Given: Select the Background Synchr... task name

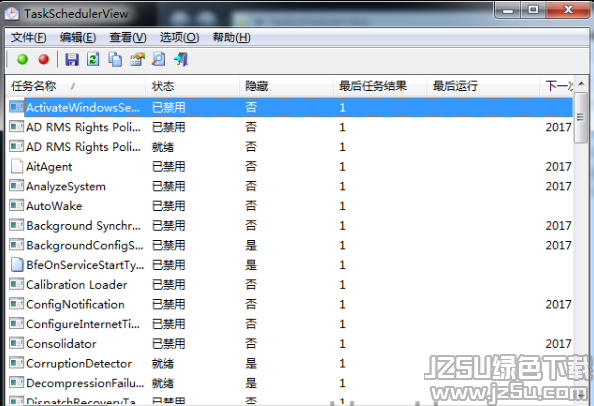Looking at the screenshot, I should [83, 225].
